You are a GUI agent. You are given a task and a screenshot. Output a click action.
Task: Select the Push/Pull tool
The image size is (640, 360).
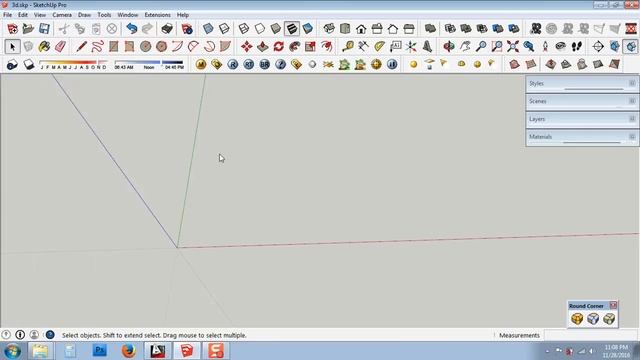tap(262, 47)
